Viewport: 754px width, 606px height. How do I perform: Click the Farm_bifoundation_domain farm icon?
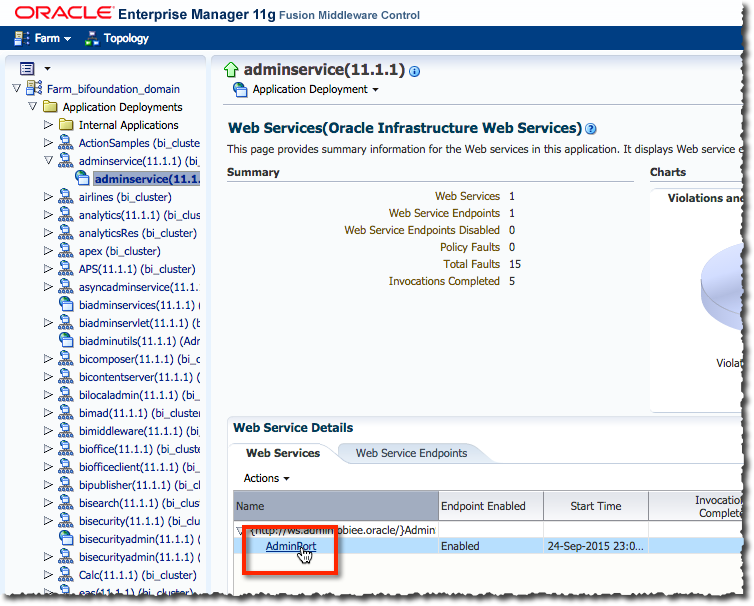(x=34, y=89)
